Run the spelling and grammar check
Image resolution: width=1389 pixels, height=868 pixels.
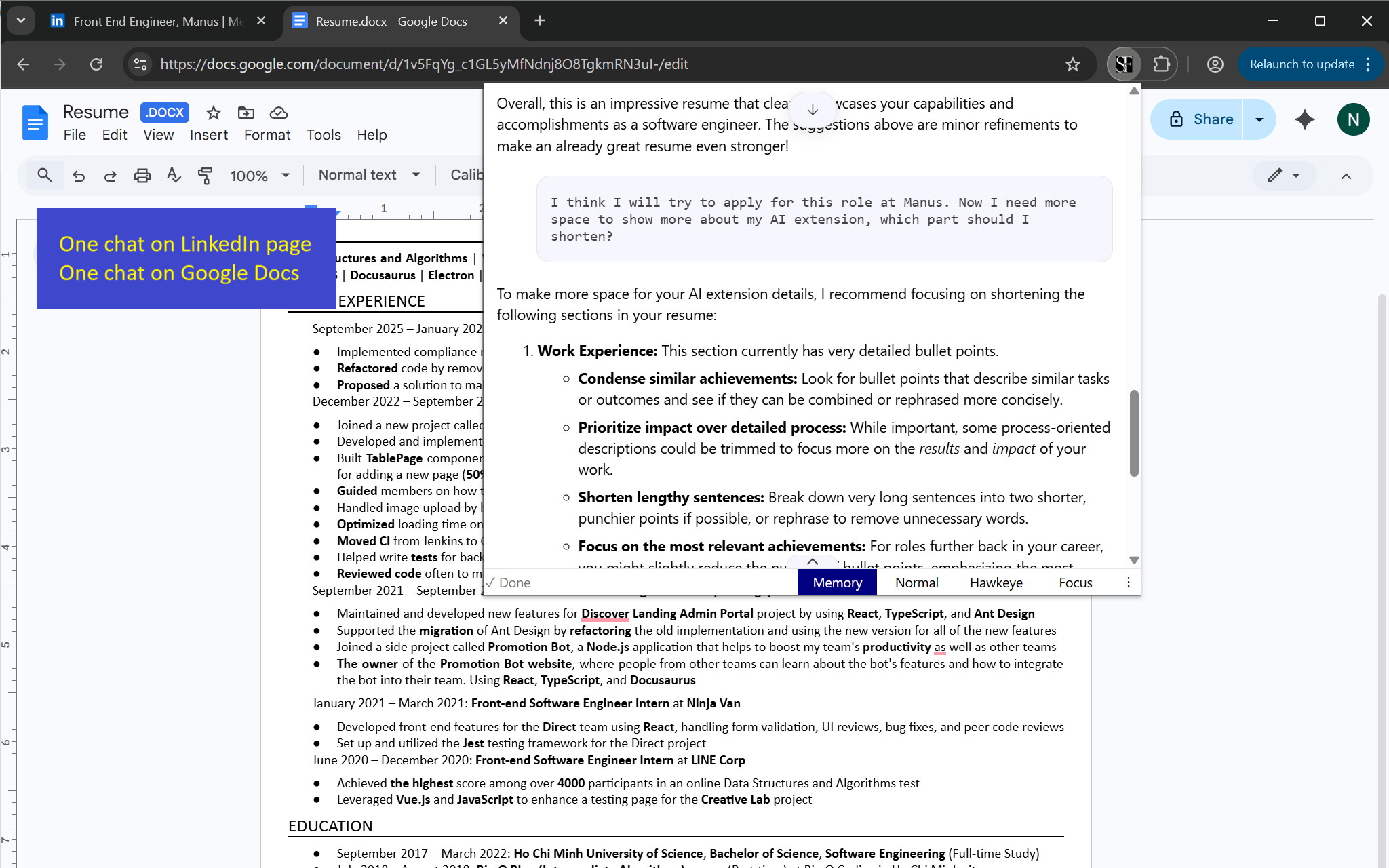coord(174,175)
